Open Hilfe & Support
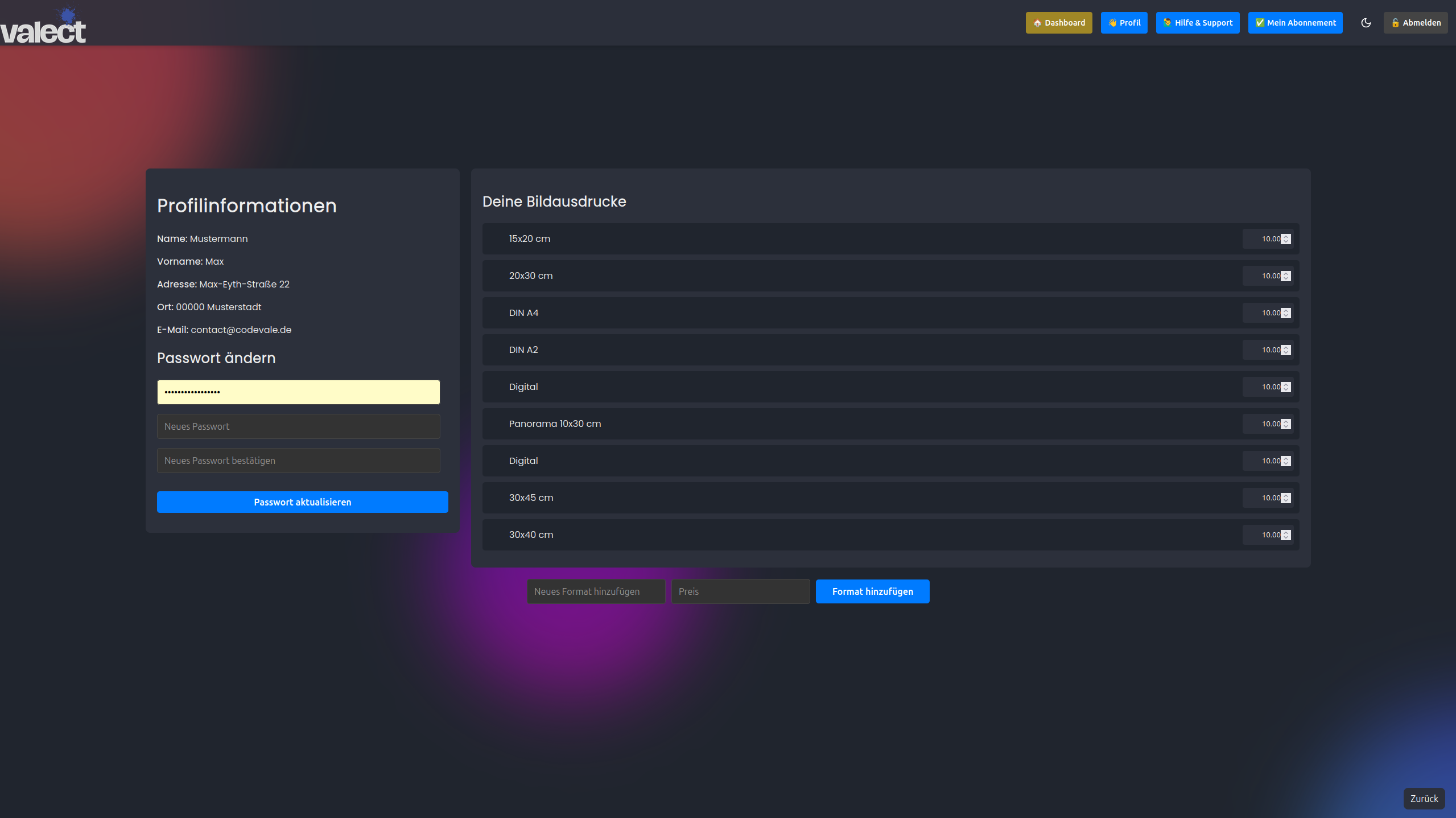Viewport: 1456px width, 818px height. (1197, 23)
